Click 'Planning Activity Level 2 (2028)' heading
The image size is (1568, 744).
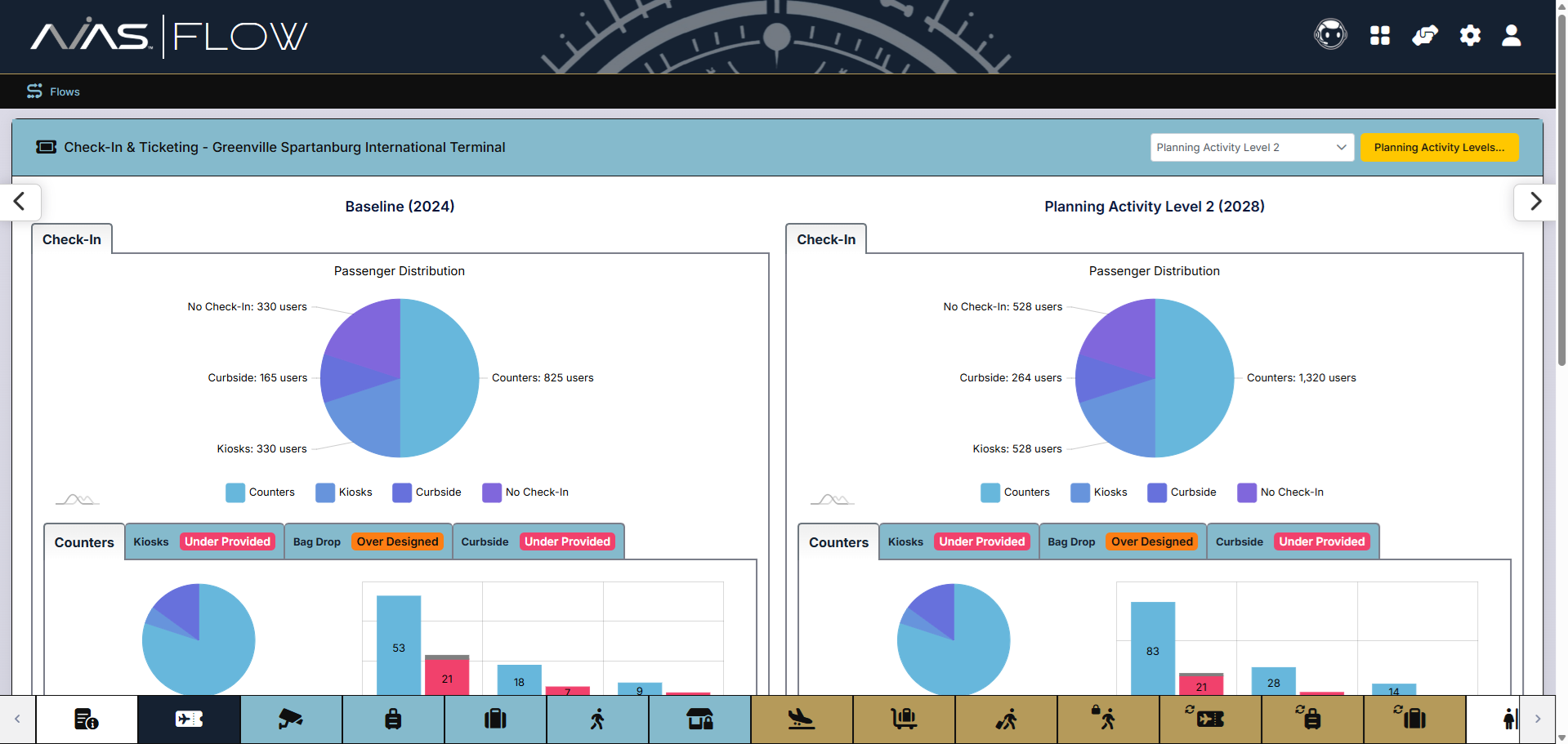(x=1155, y=207)
